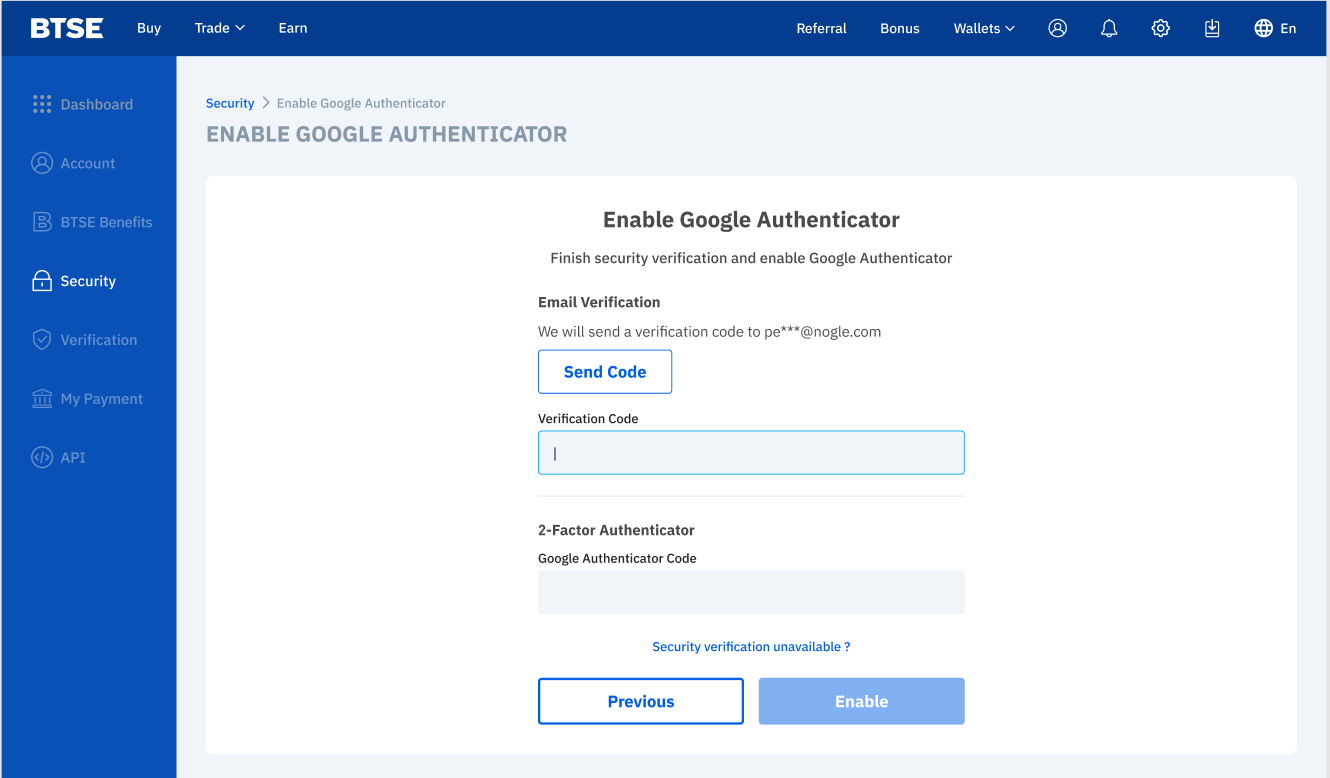Open the user profile icon in header
Image resolution: width=1330 pixels, height=778 pixels.
click(x=1057, y=28)
